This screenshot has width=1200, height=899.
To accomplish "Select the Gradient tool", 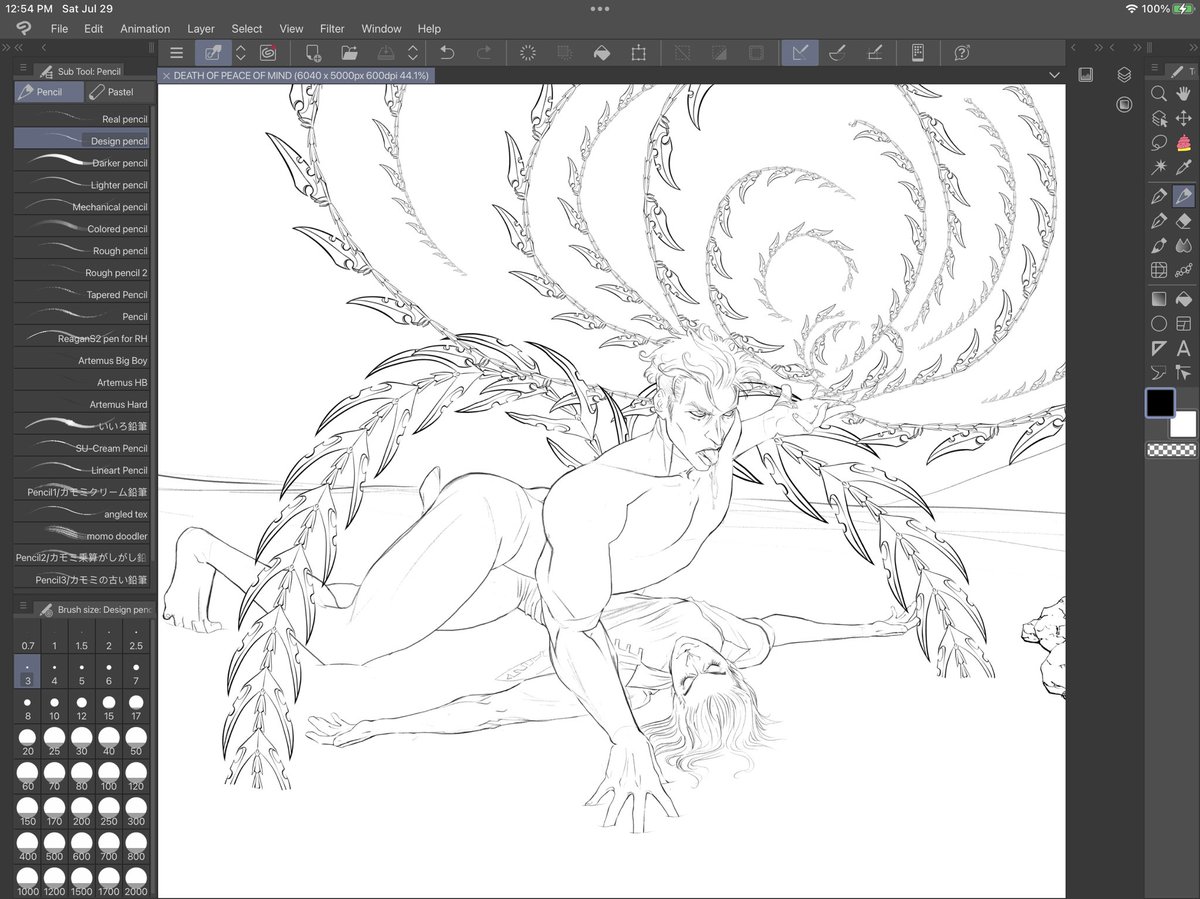I will (x=1159, y=298).
